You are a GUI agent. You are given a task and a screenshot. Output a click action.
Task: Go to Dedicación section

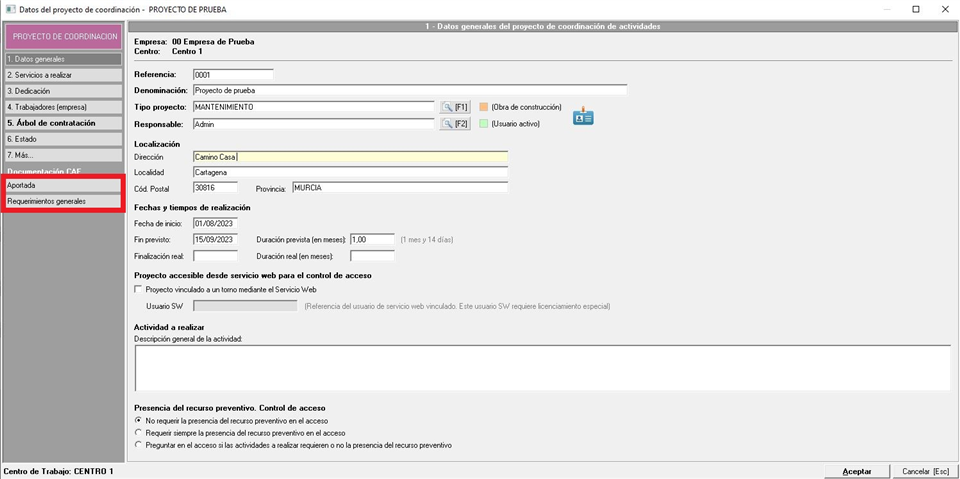coord(63,91)
